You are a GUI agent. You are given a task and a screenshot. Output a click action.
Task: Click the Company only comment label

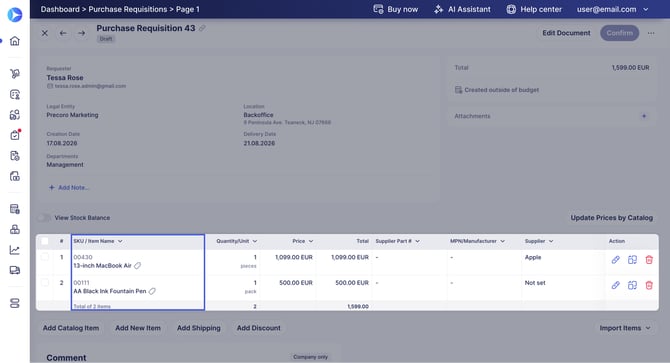click(x=311, y=357)
